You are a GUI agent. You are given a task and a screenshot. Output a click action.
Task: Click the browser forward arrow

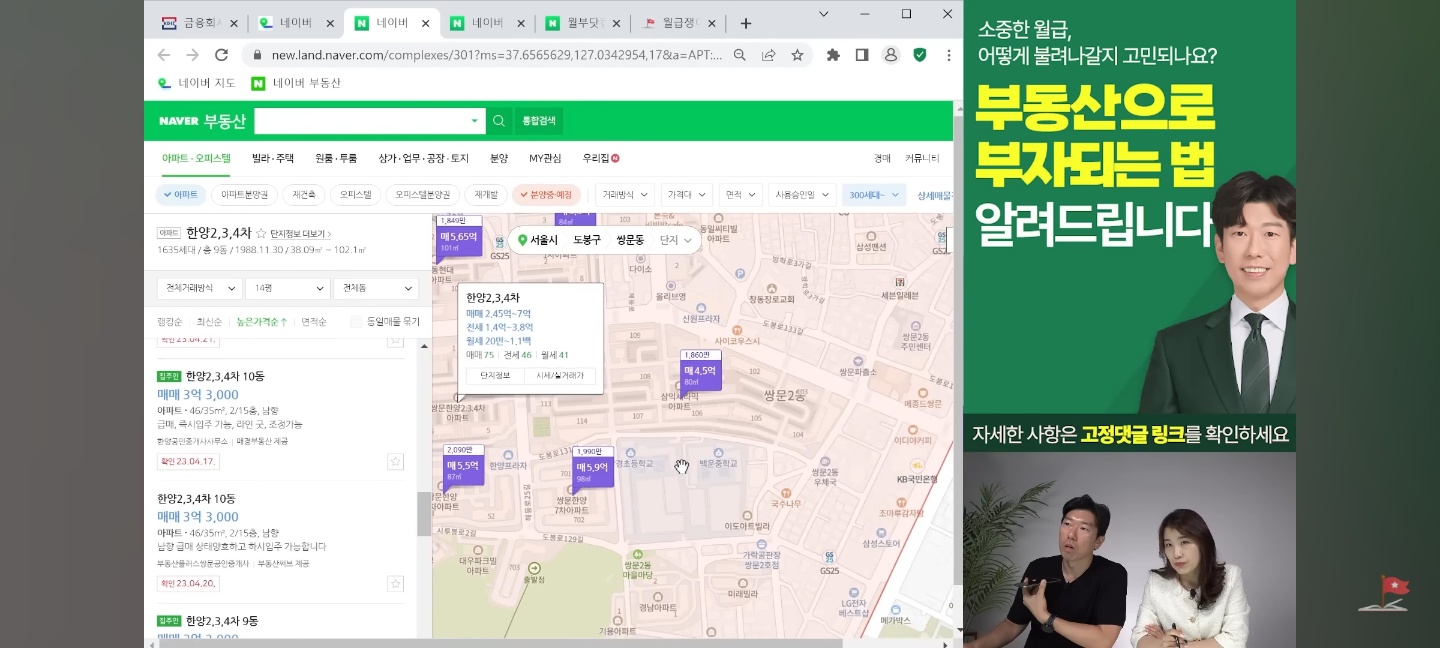(x=193, y=55)
